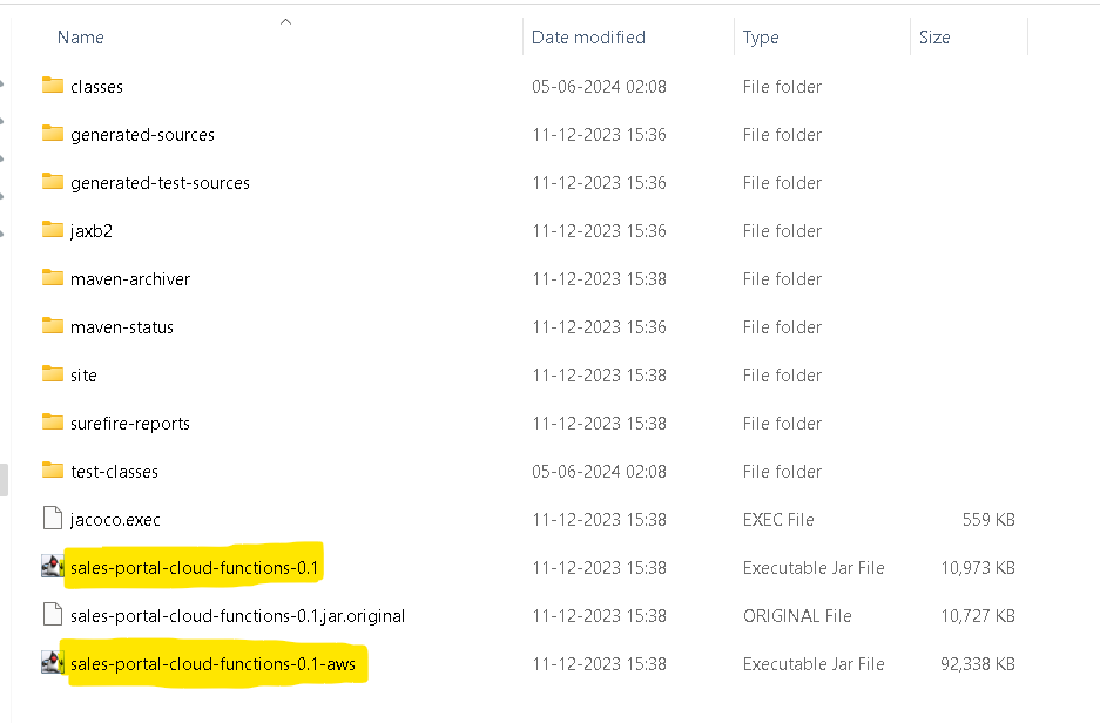Sort files by Type column
This screenshot has height=723, width=1100.
[760, 37]
